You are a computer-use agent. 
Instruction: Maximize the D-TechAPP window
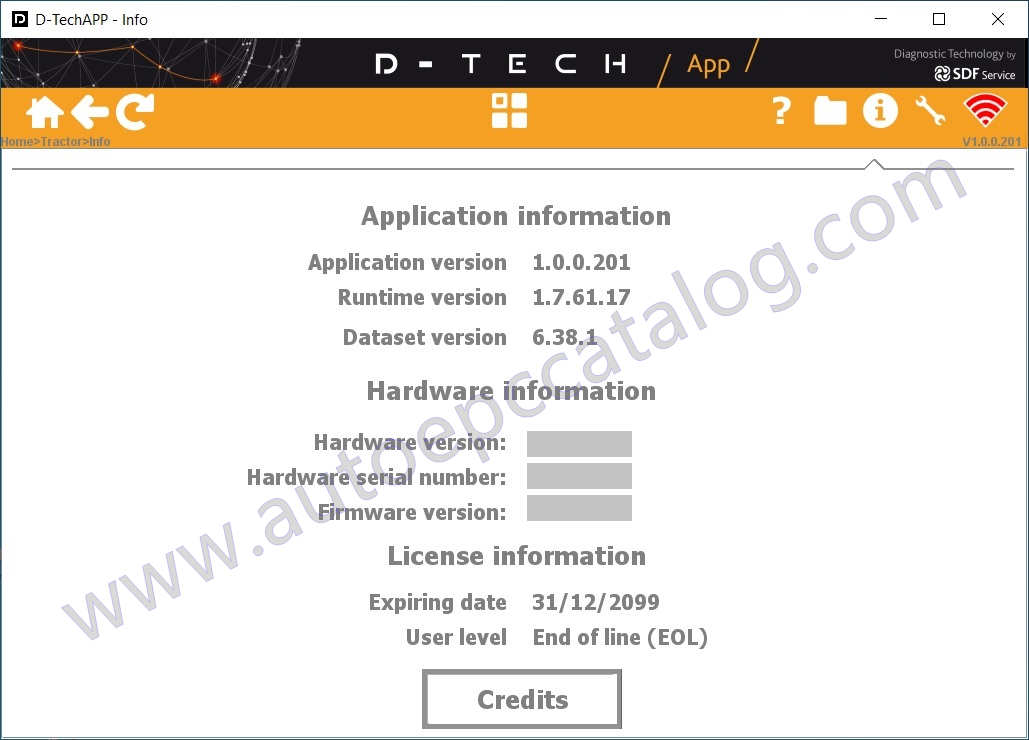(x=938, y=19)
